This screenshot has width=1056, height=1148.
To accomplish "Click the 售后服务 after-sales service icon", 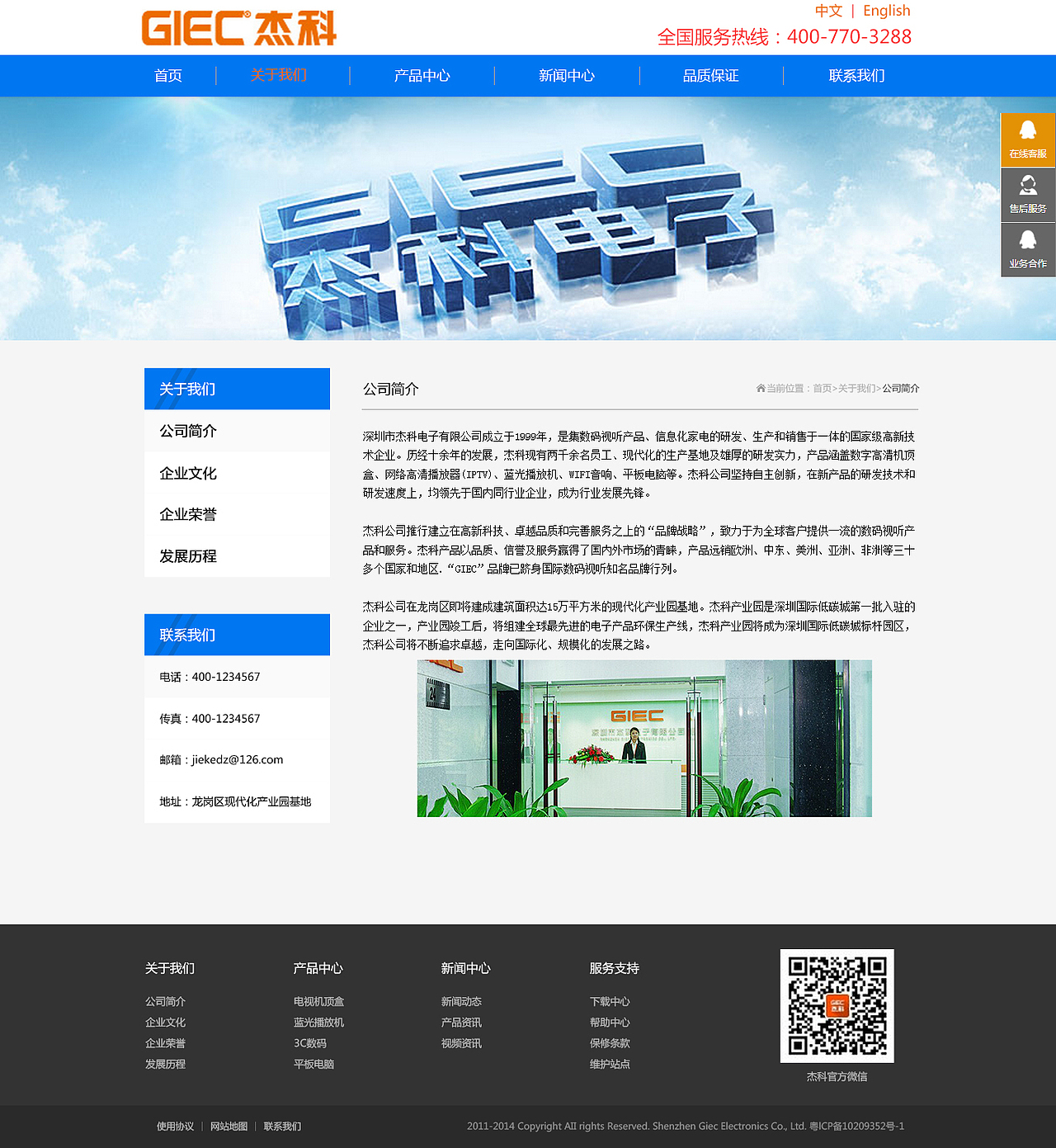I will (x=1027, y=195).
